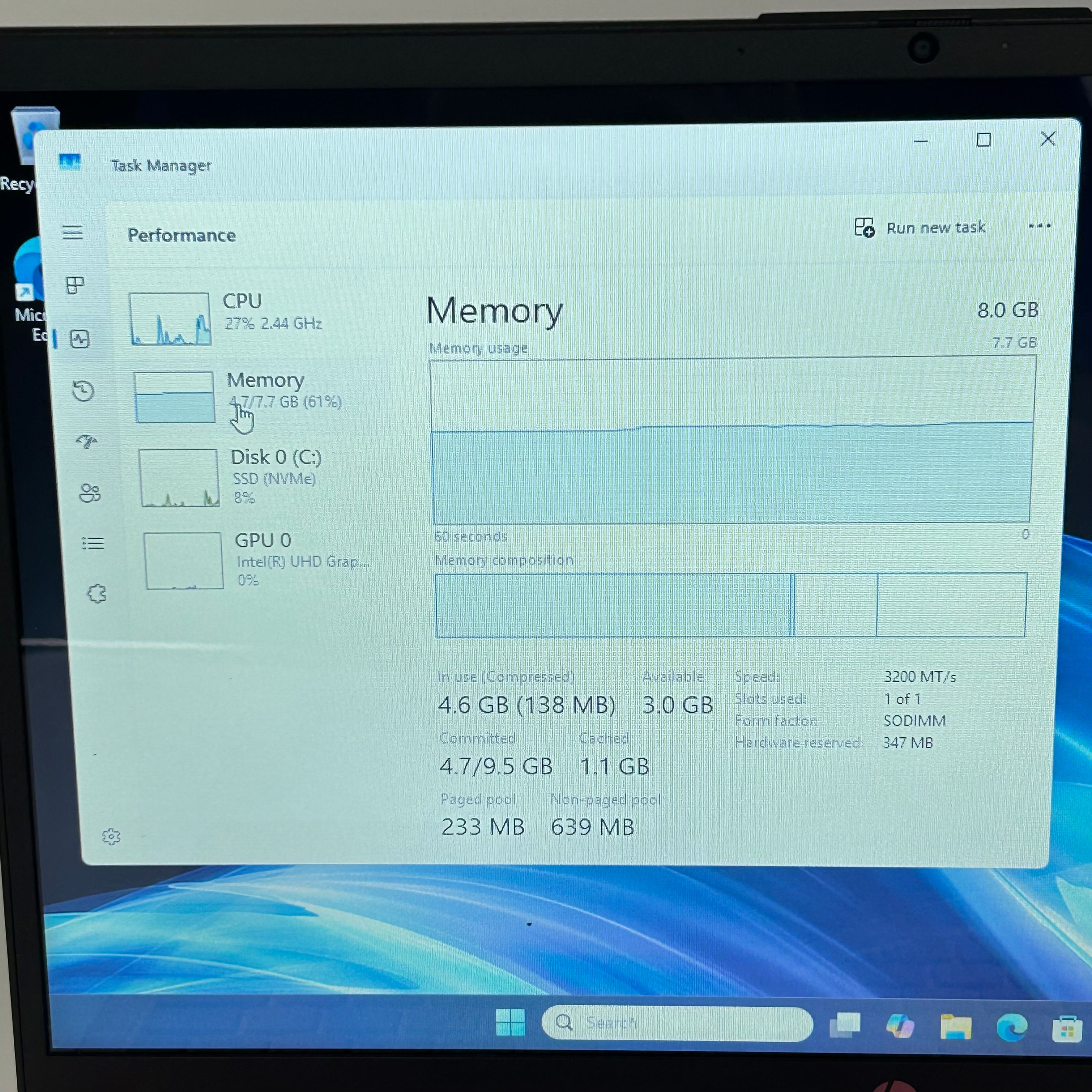Close the Task Manager window

point(1048,138)
